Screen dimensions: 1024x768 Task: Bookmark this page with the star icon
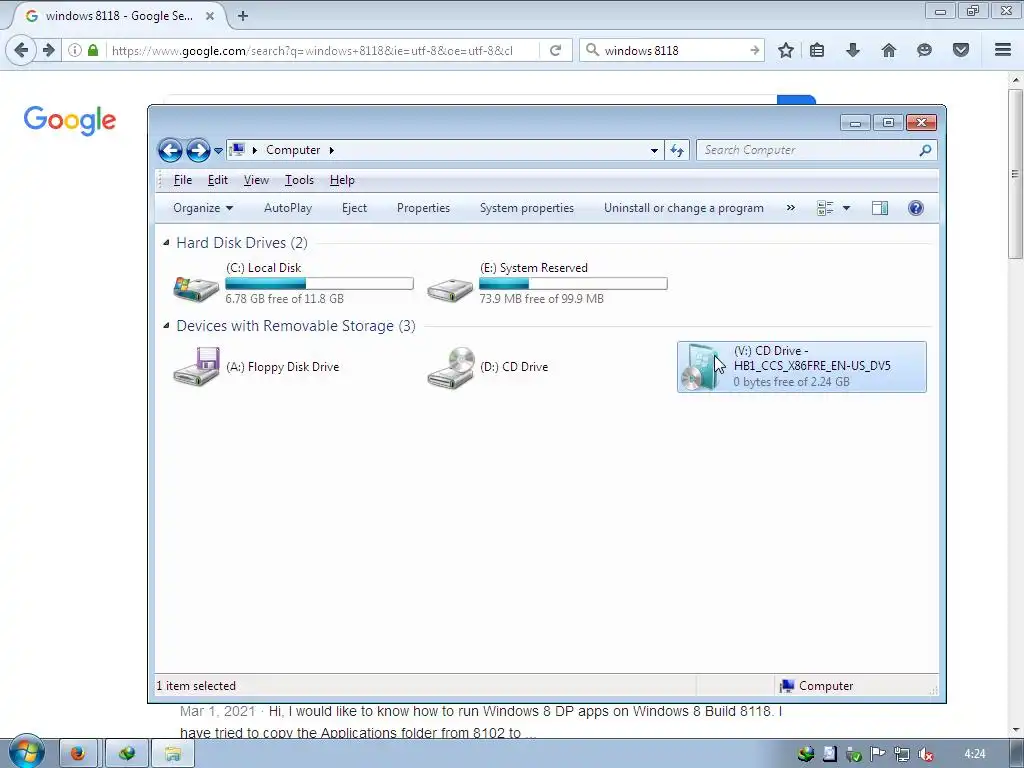786,50
